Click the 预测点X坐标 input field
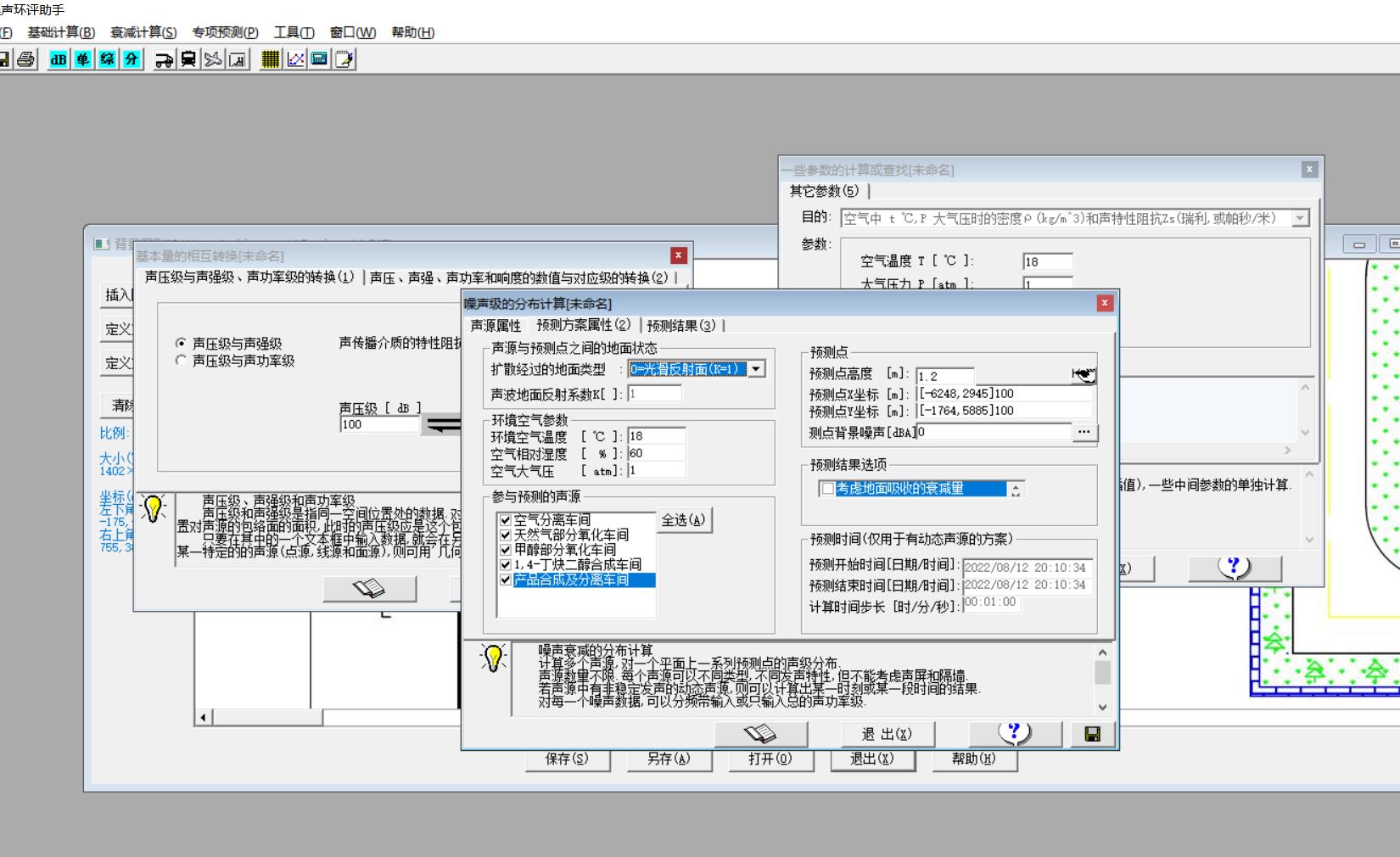 pyautogui.click(x=1005, y=394)
